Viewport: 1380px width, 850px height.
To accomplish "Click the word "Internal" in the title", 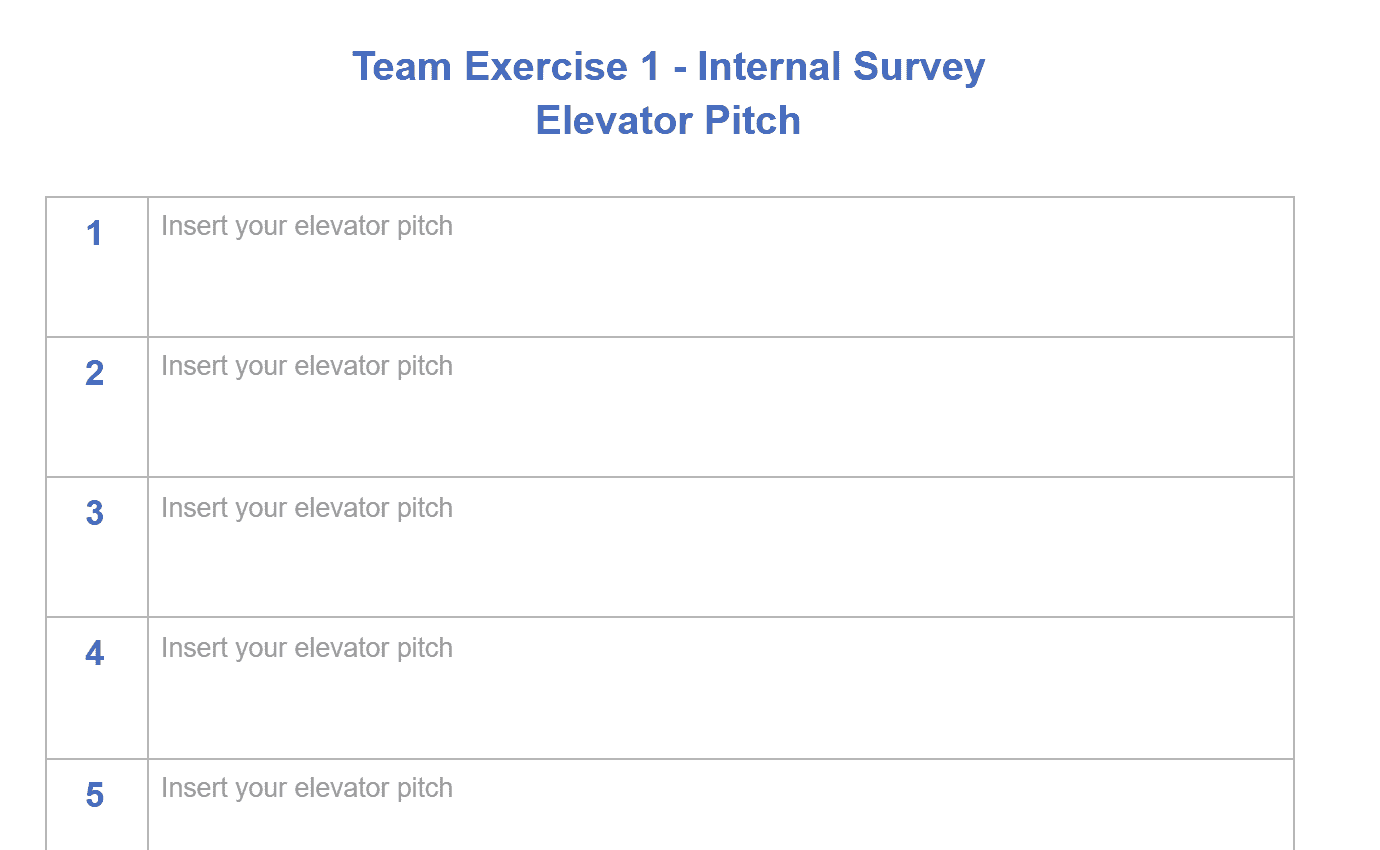I will 769,67.
